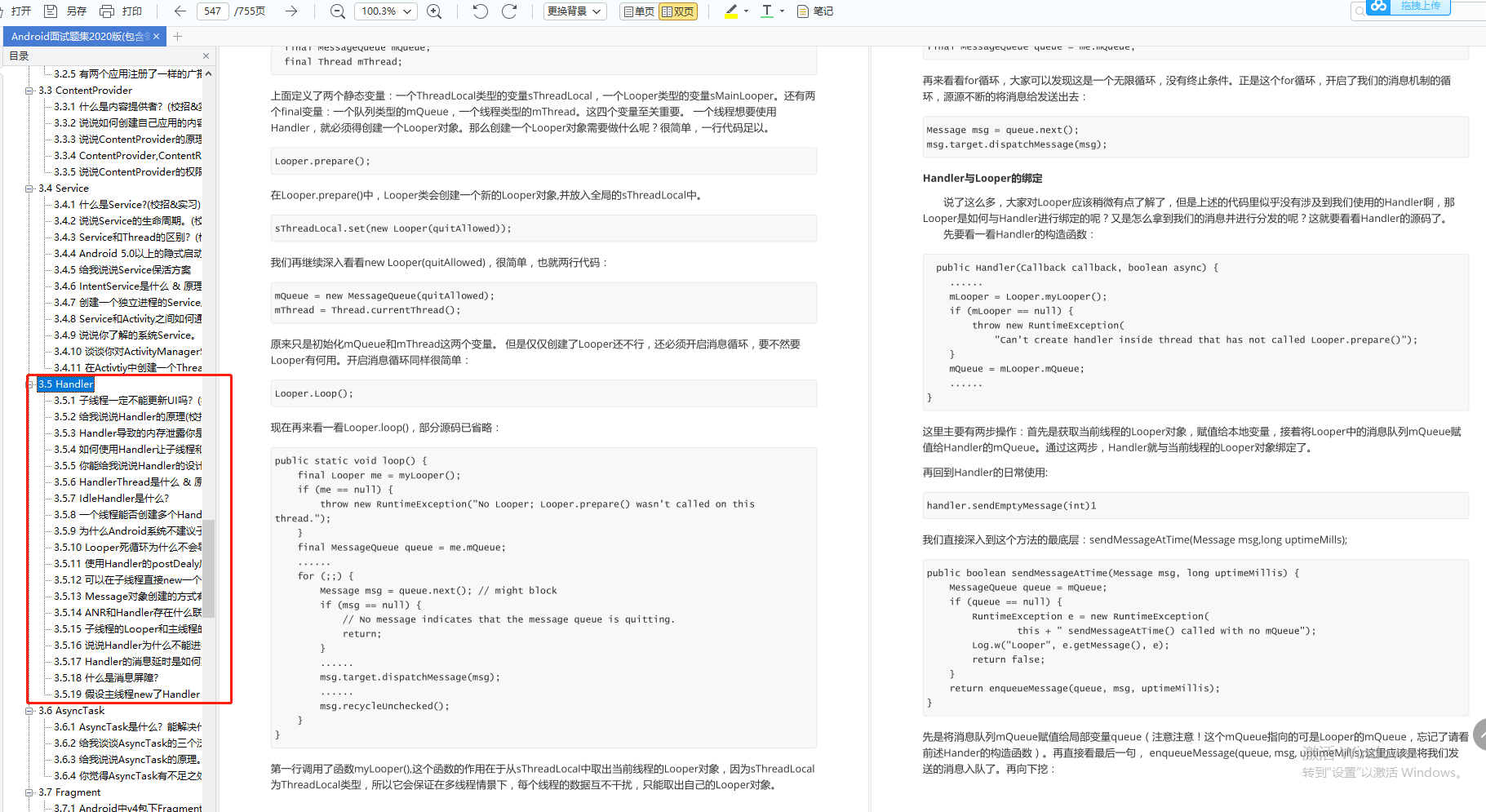Open outline entry 3.4.10 谈谈你对ActivityManager
Viewport: 1486px width, 812px height.
128,352
